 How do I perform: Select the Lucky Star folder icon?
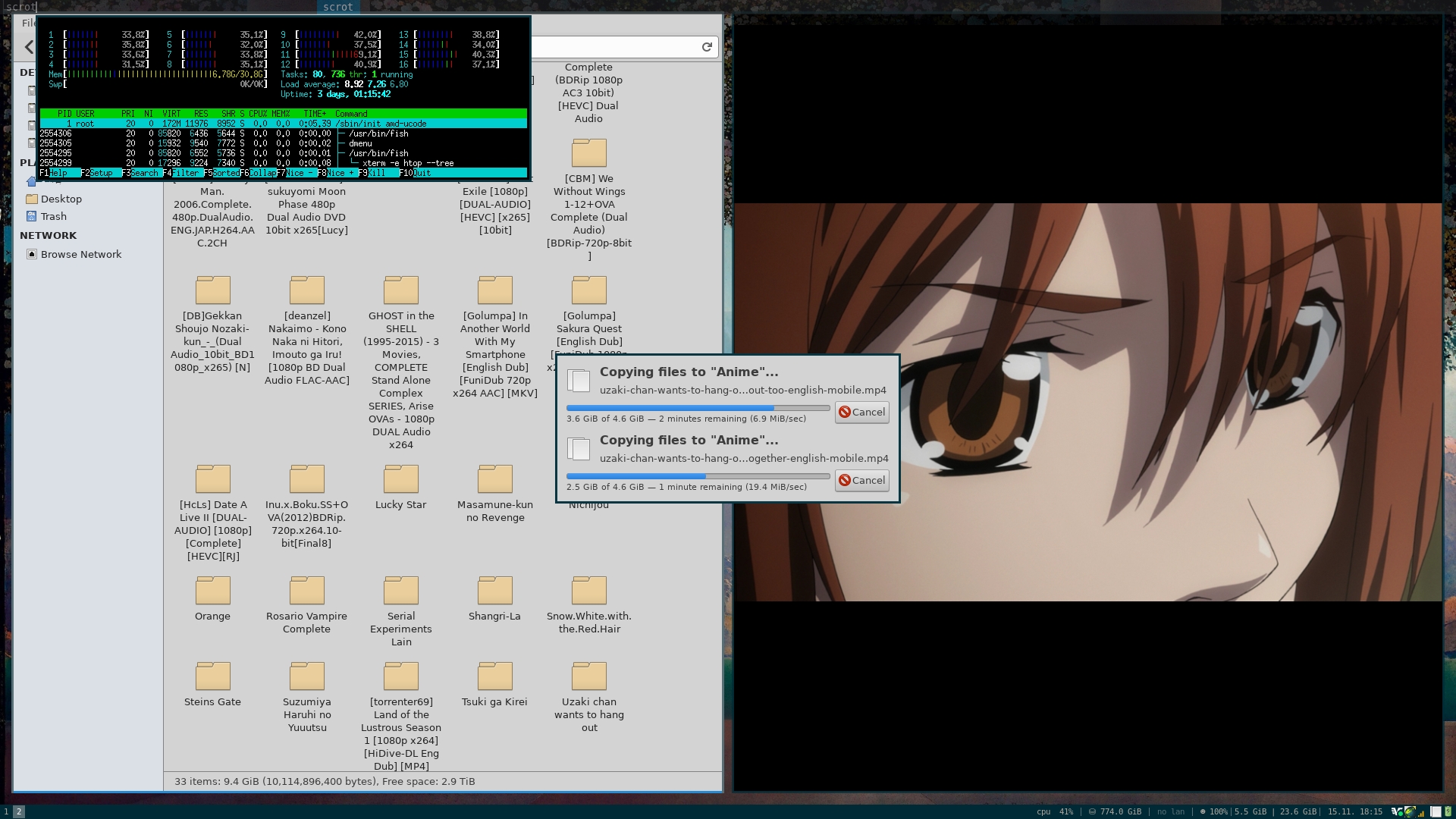(400, 479)
